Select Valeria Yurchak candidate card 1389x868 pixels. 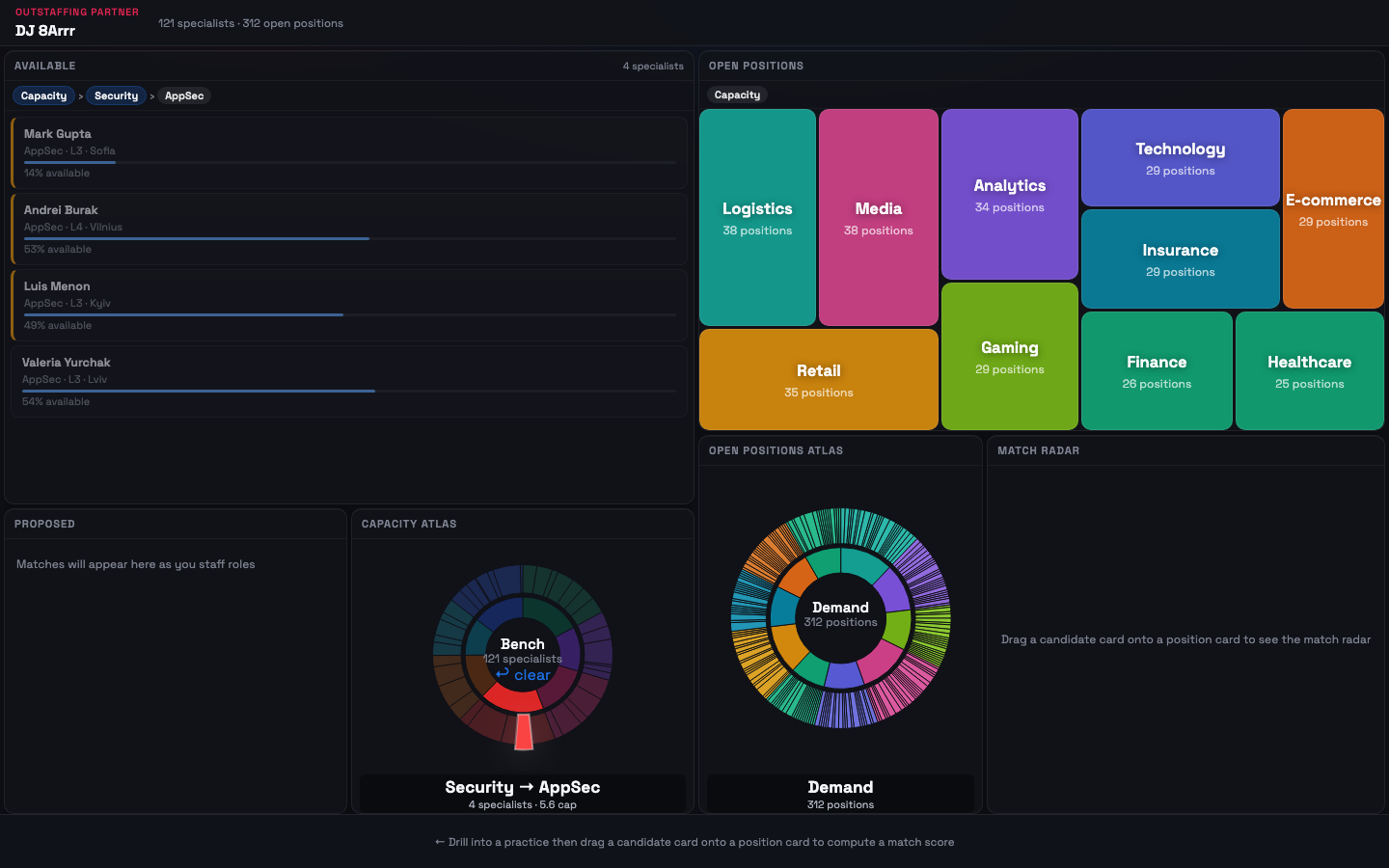349,381
